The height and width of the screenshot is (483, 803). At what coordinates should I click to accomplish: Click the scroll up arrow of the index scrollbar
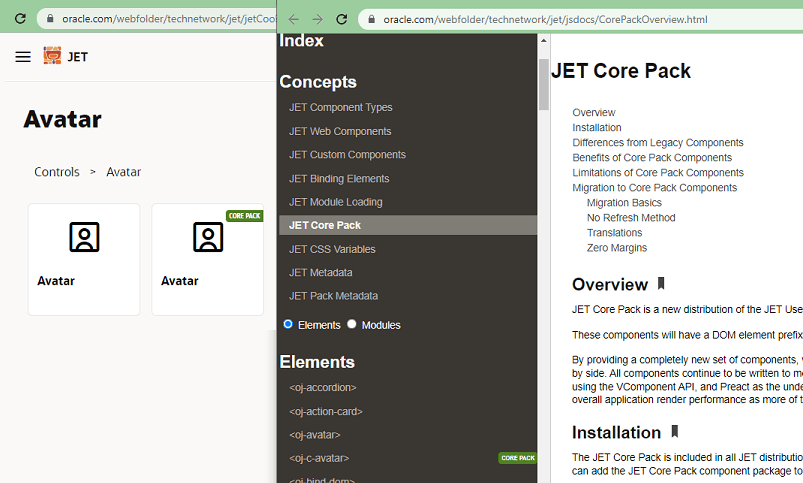(x=543, y=40)
